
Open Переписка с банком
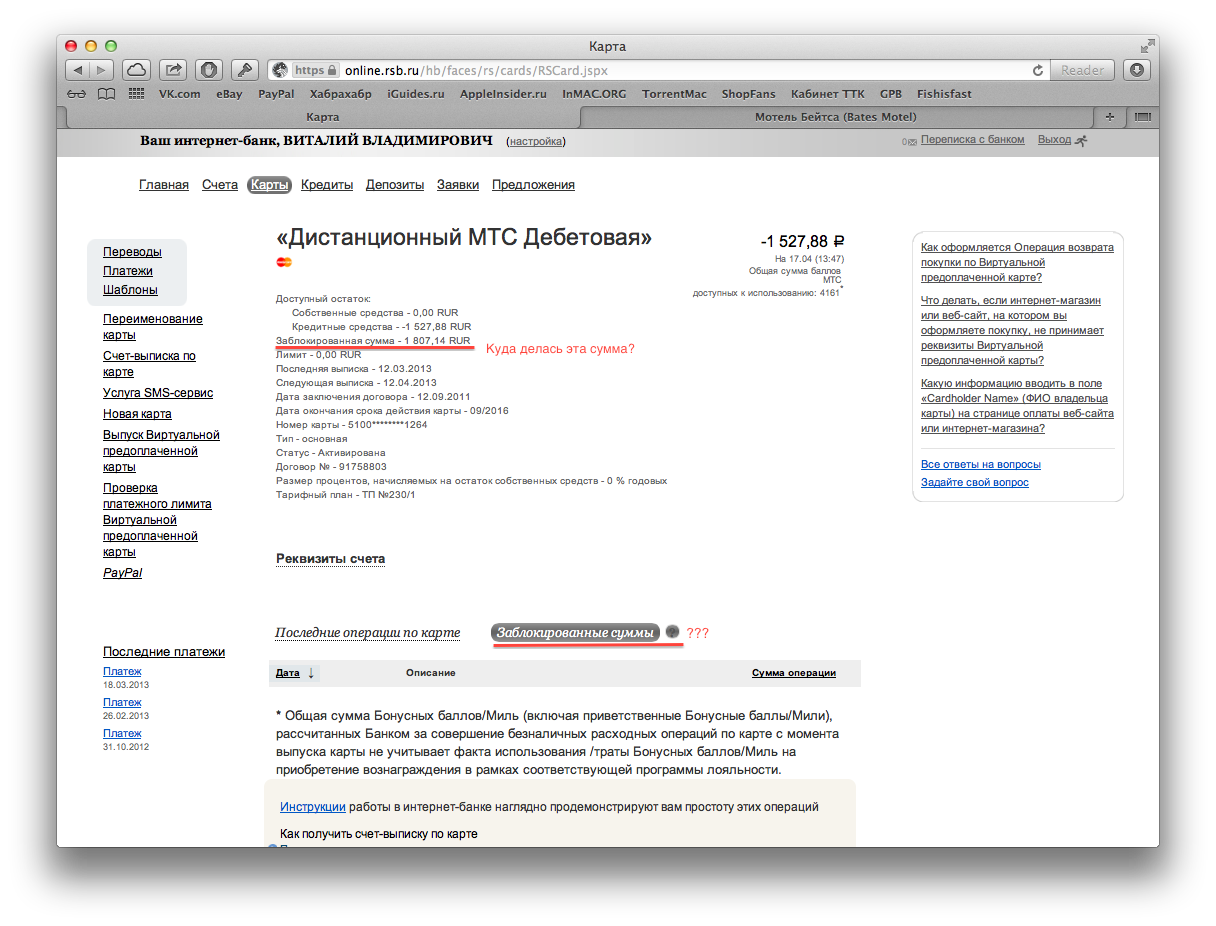click(x=973, y=140)
